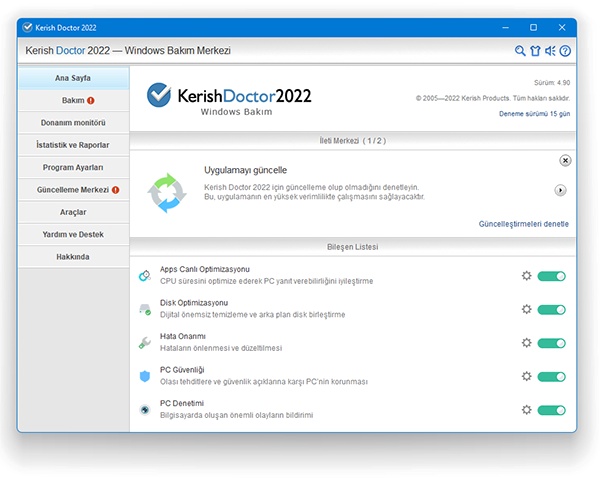Open Güncelleme Merkezi section
The width and height of the screenshot is (600, 483).
pyautogui.click(x=73, y=190)
